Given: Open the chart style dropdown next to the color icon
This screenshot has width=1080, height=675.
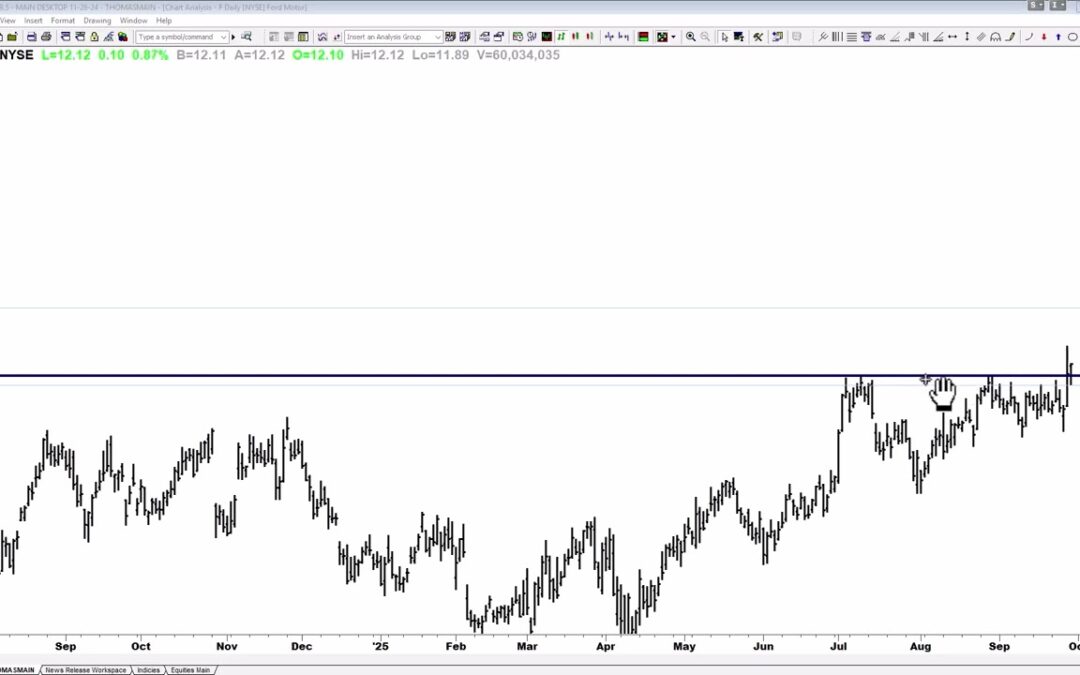Looking at the screenshot, I should (673, 37).
